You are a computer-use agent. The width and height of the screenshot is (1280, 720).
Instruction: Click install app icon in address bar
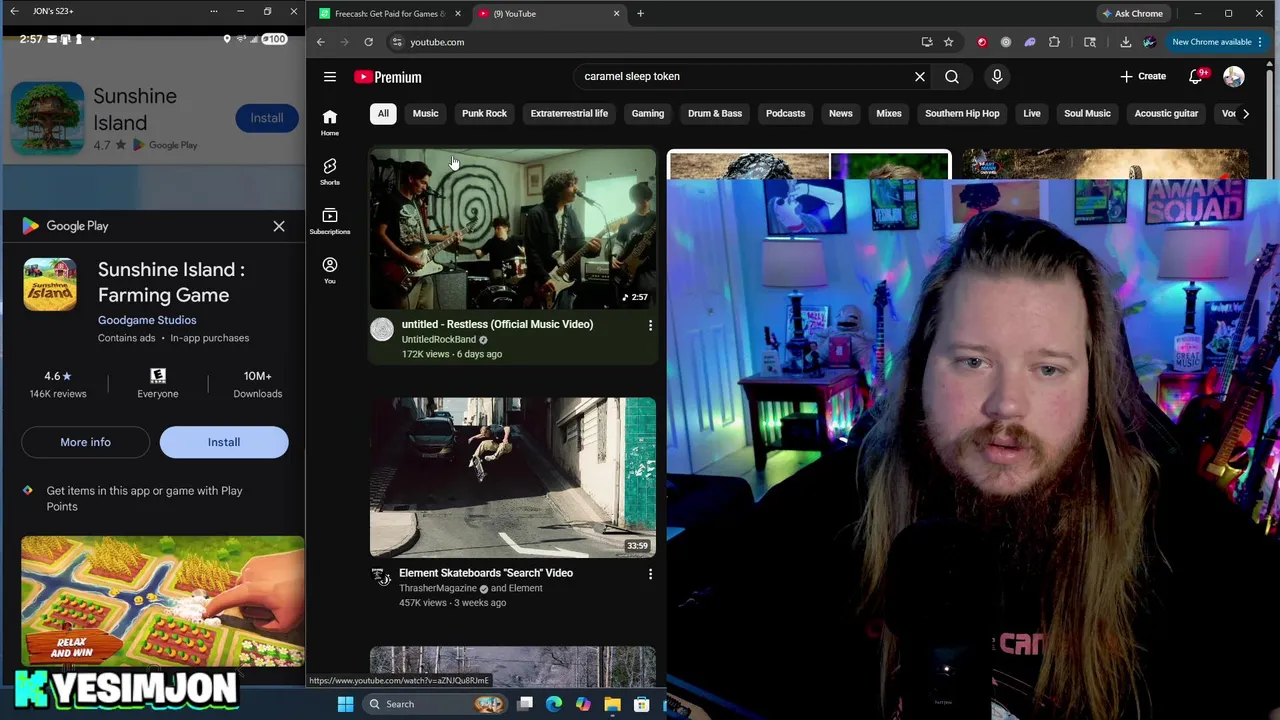[927, 42]
